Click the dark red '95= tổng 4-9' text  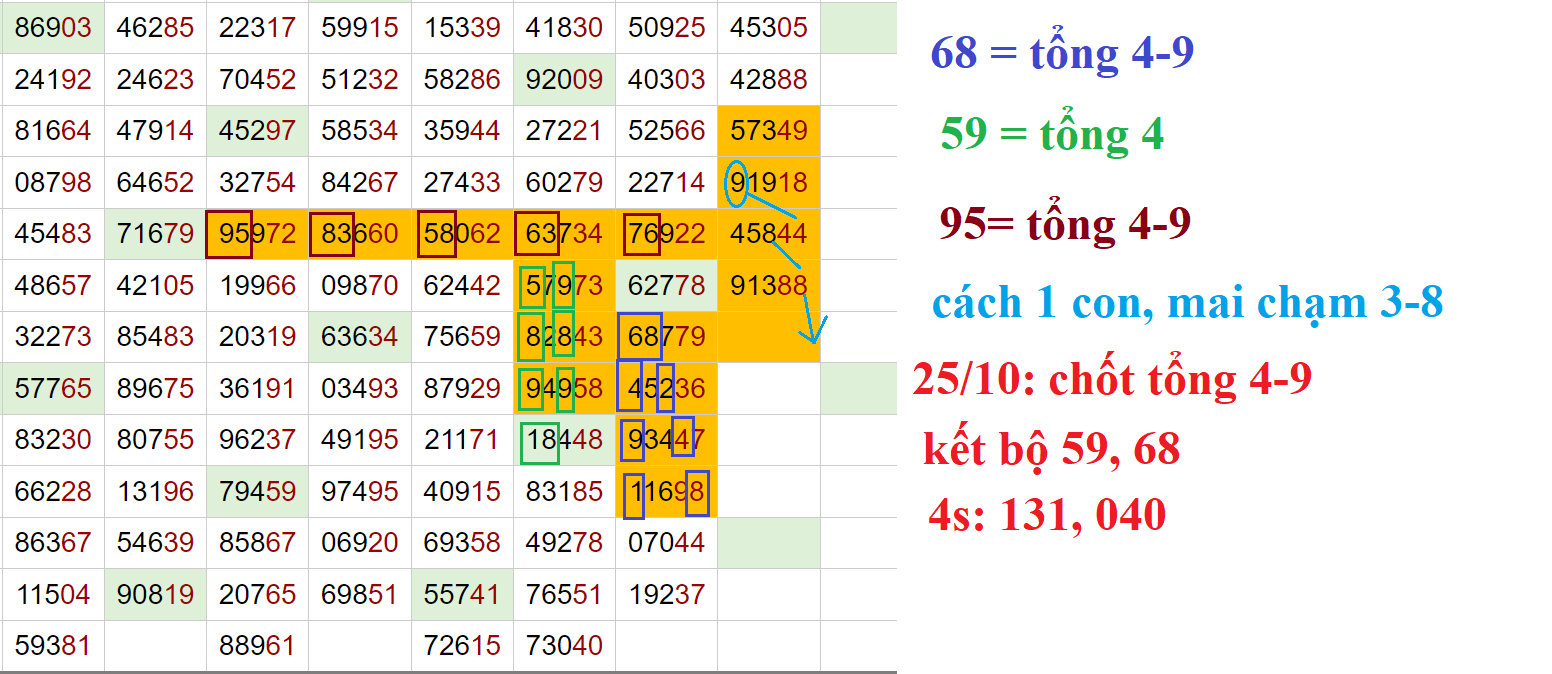tap(1064, 223)
